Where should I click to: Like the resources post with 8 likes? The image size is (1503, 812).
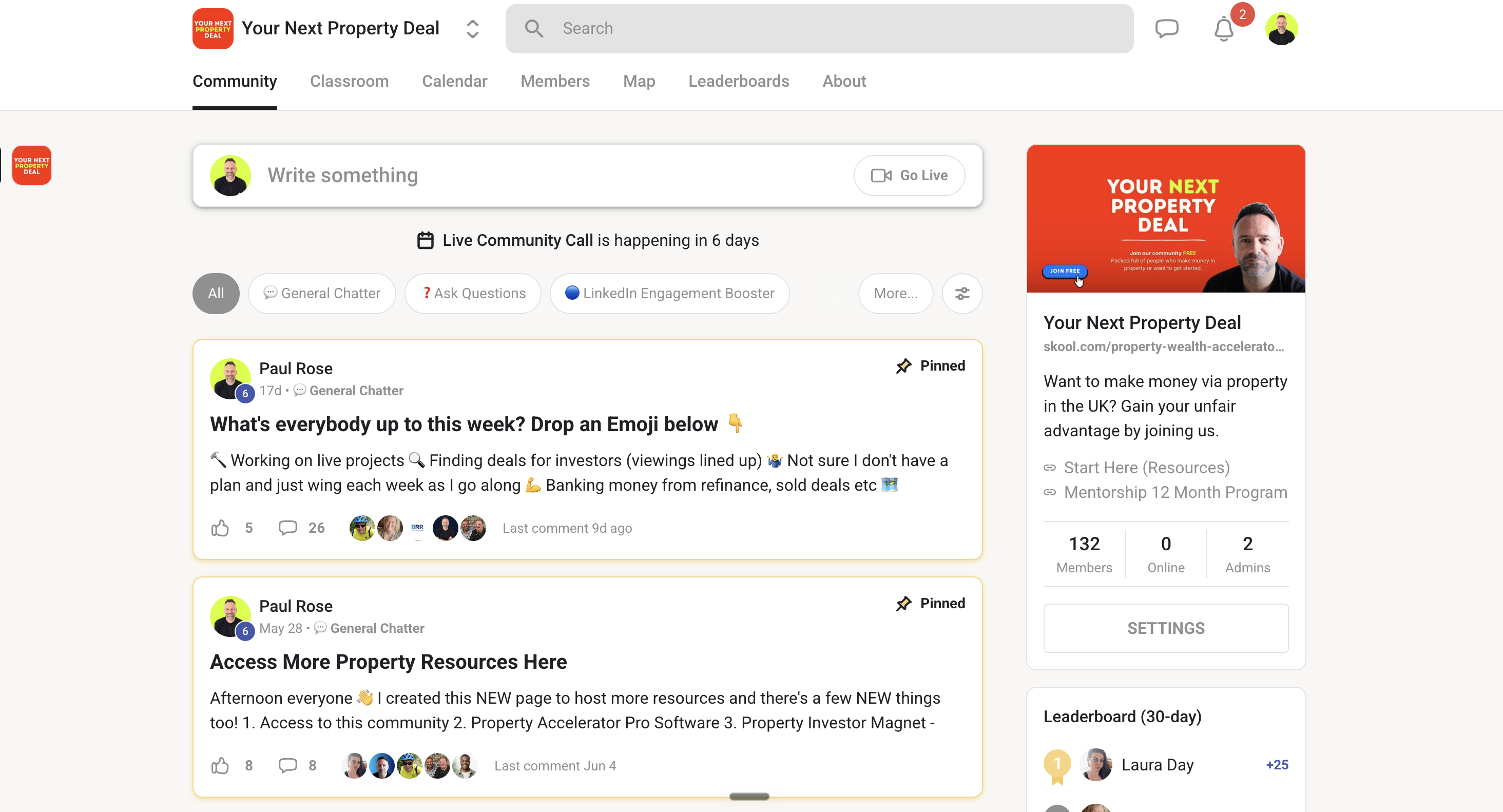pos(220,765)
